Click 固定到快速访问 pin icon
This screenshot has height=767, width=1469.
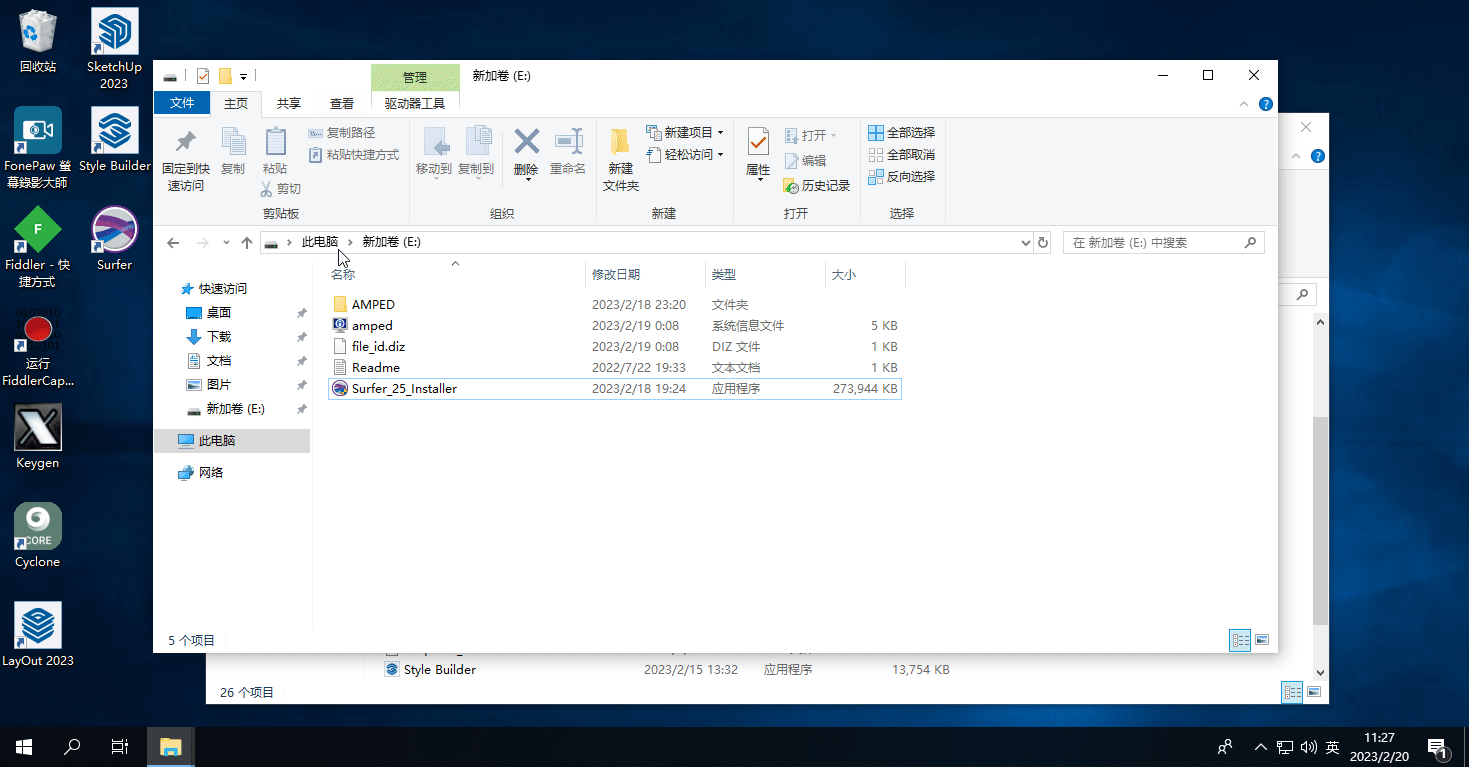pyautogui.click(x=186, y=160)
